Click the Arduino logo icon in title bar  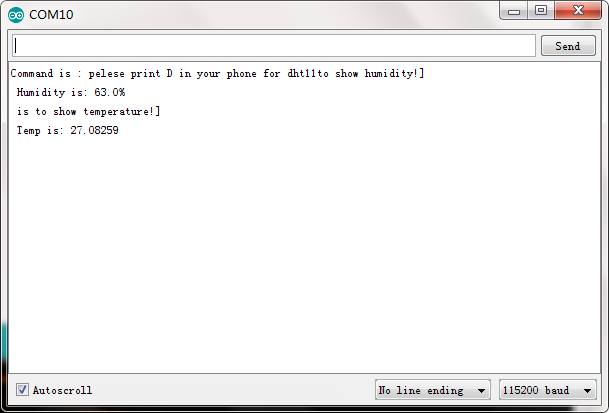tap(16, 15)
